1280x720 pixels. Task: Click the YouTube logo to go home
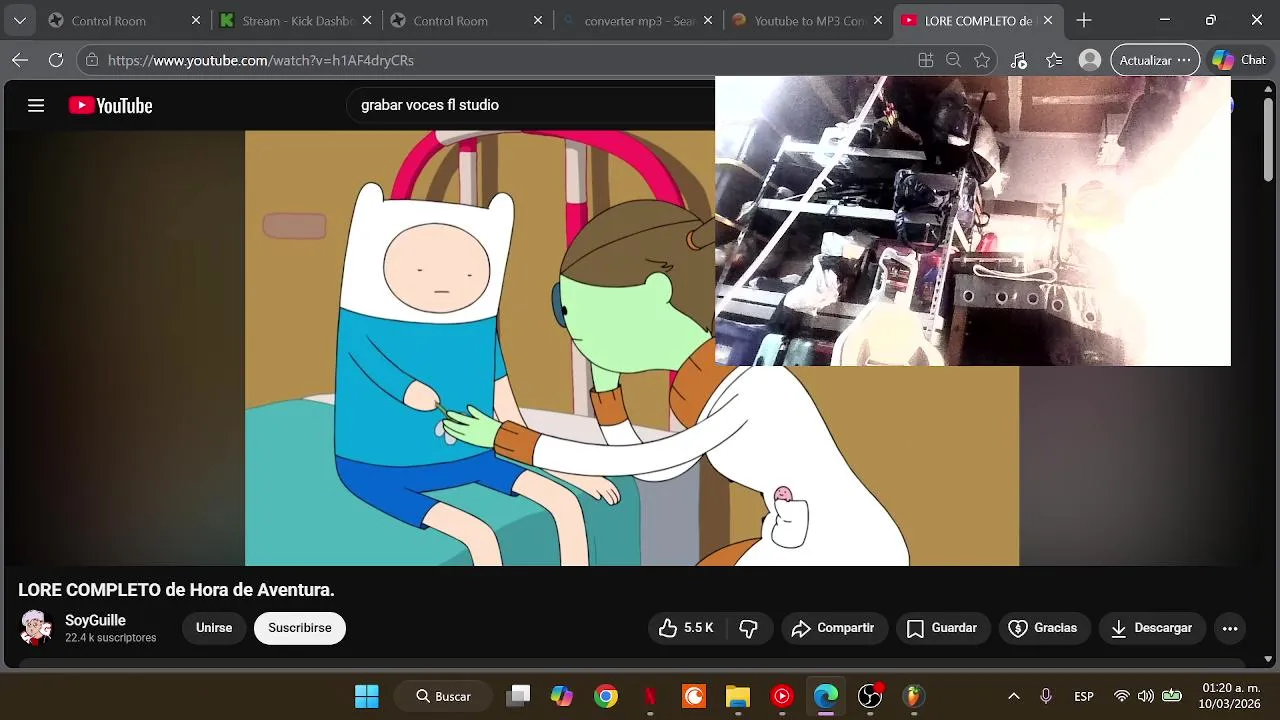click(x=110, y=105)
